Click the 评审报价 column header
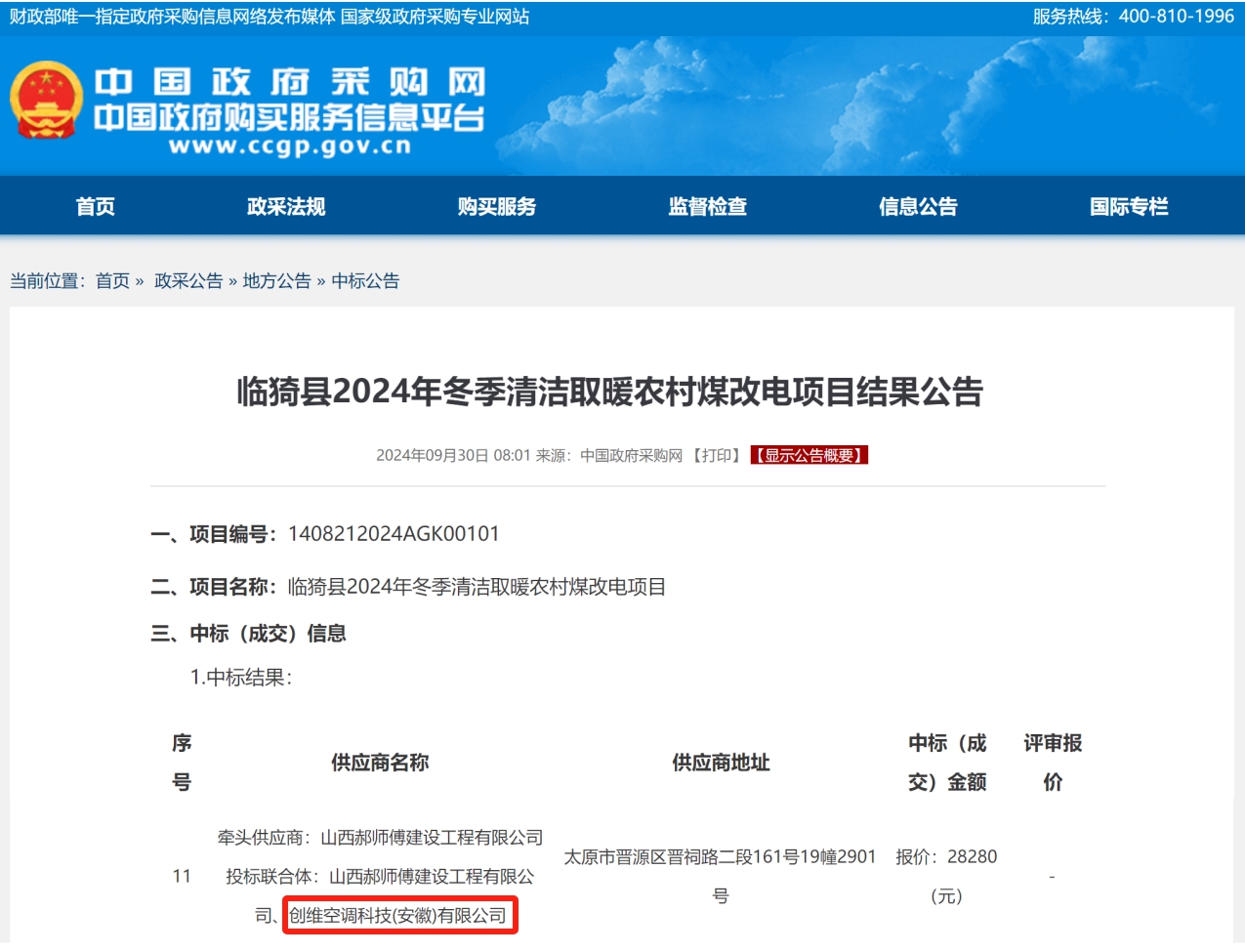1245x952 pixels. click(x=1053, y=763)
